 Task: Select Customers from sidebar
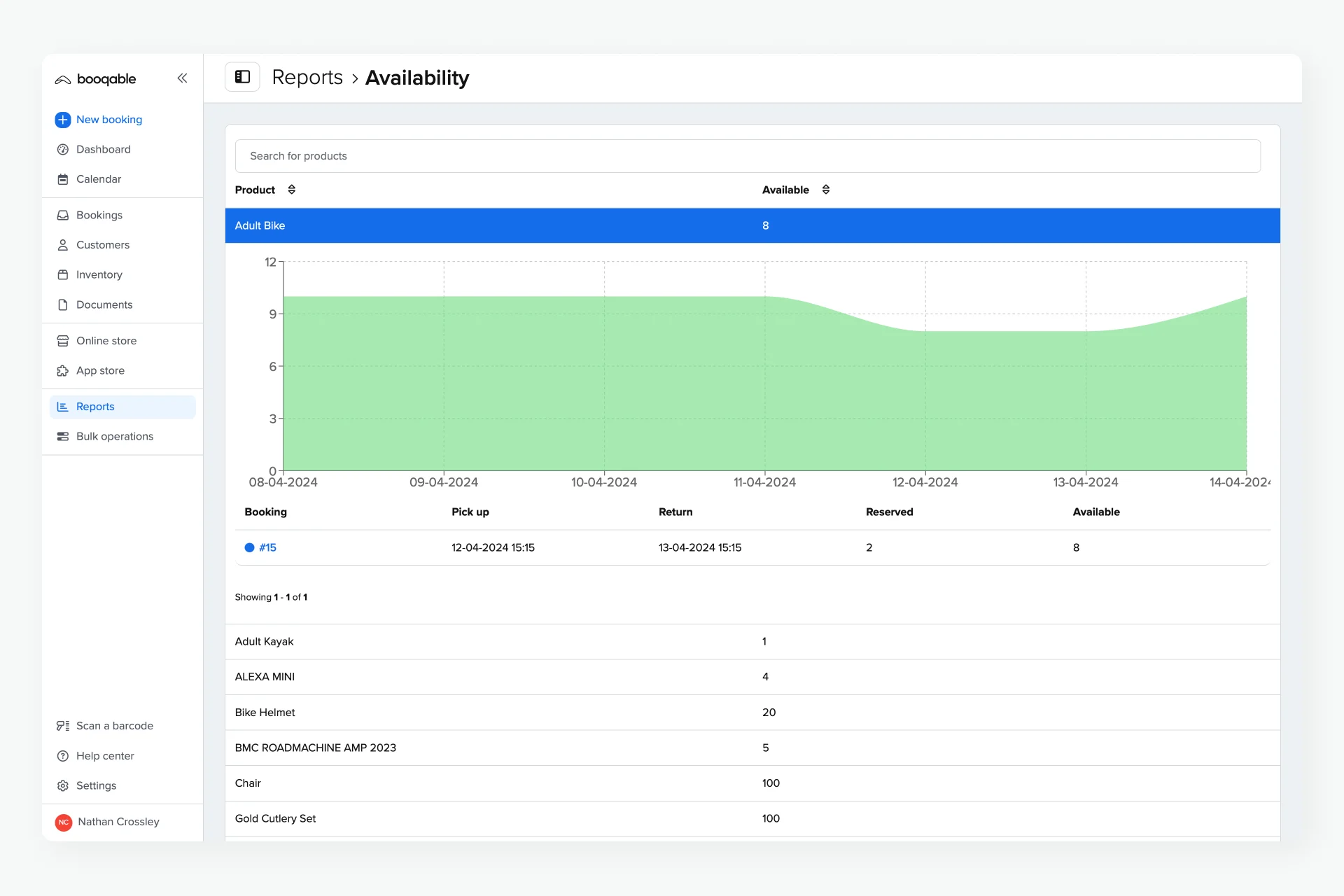click(x=102, y=244)
